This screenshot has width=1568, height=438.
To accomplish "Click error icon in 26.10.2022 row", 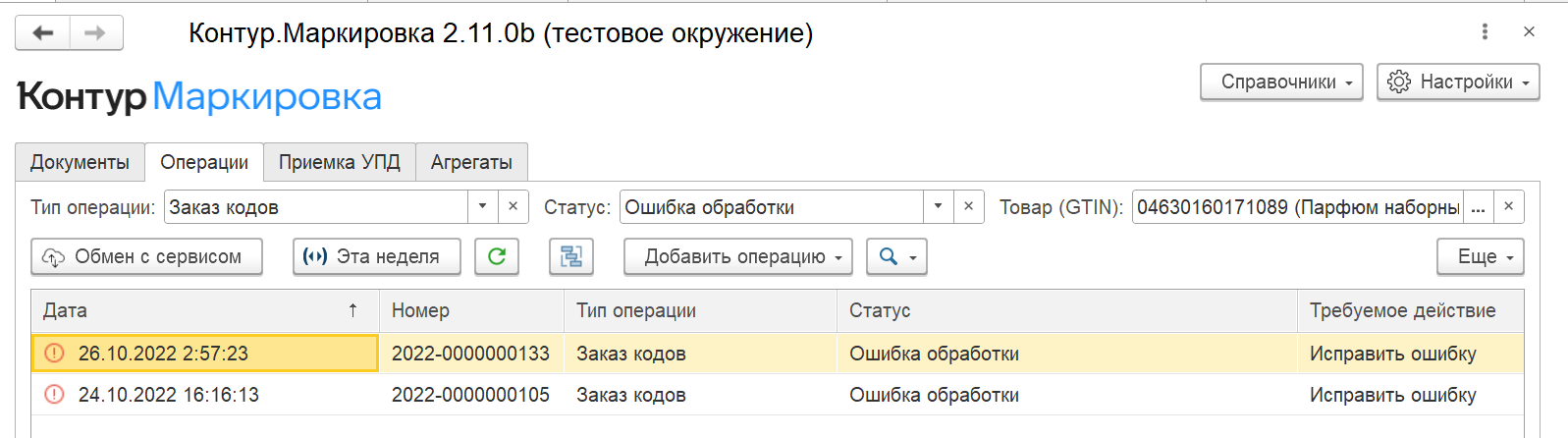I will [x=55, y=354].
